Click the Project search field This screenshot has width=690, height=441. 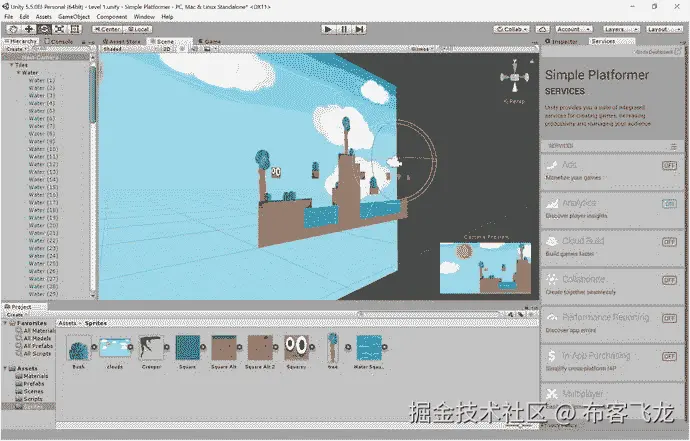pos(429,314)
